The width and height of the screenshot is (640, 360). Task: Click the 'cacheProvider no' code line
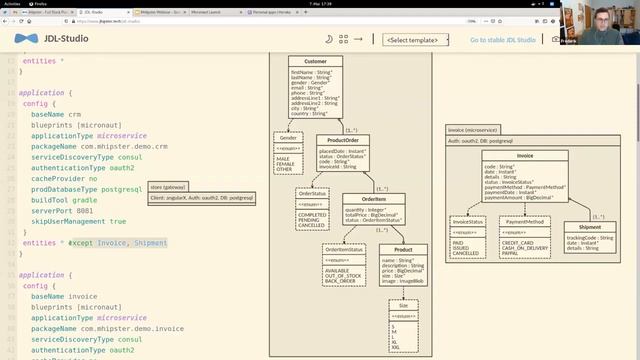[64, 179]
